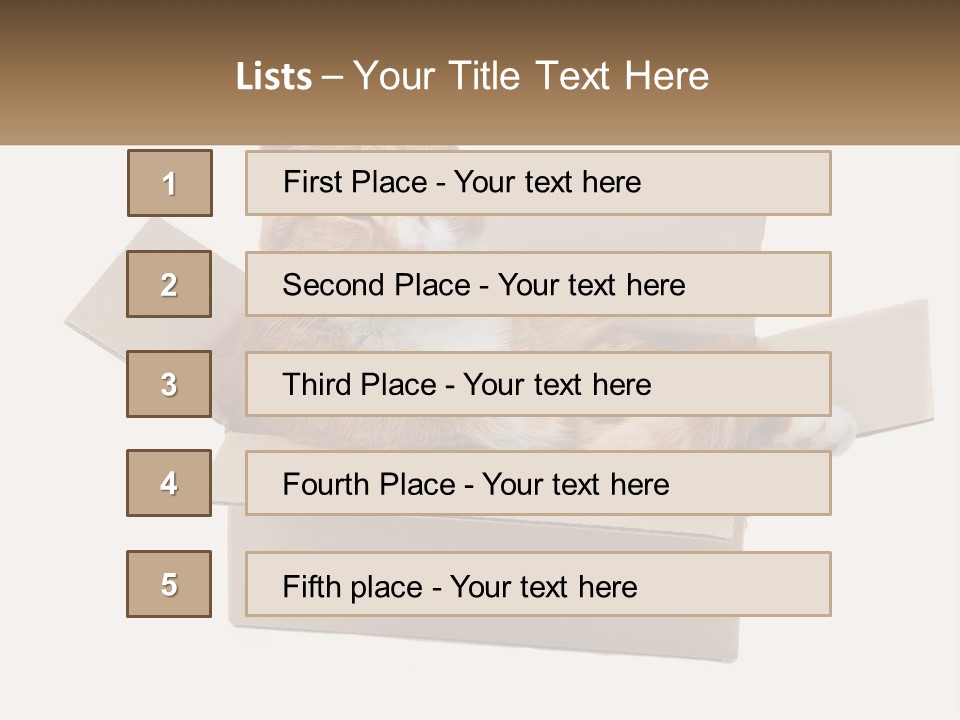
Task: Click the number 3 box
Action: coord(169,384)
